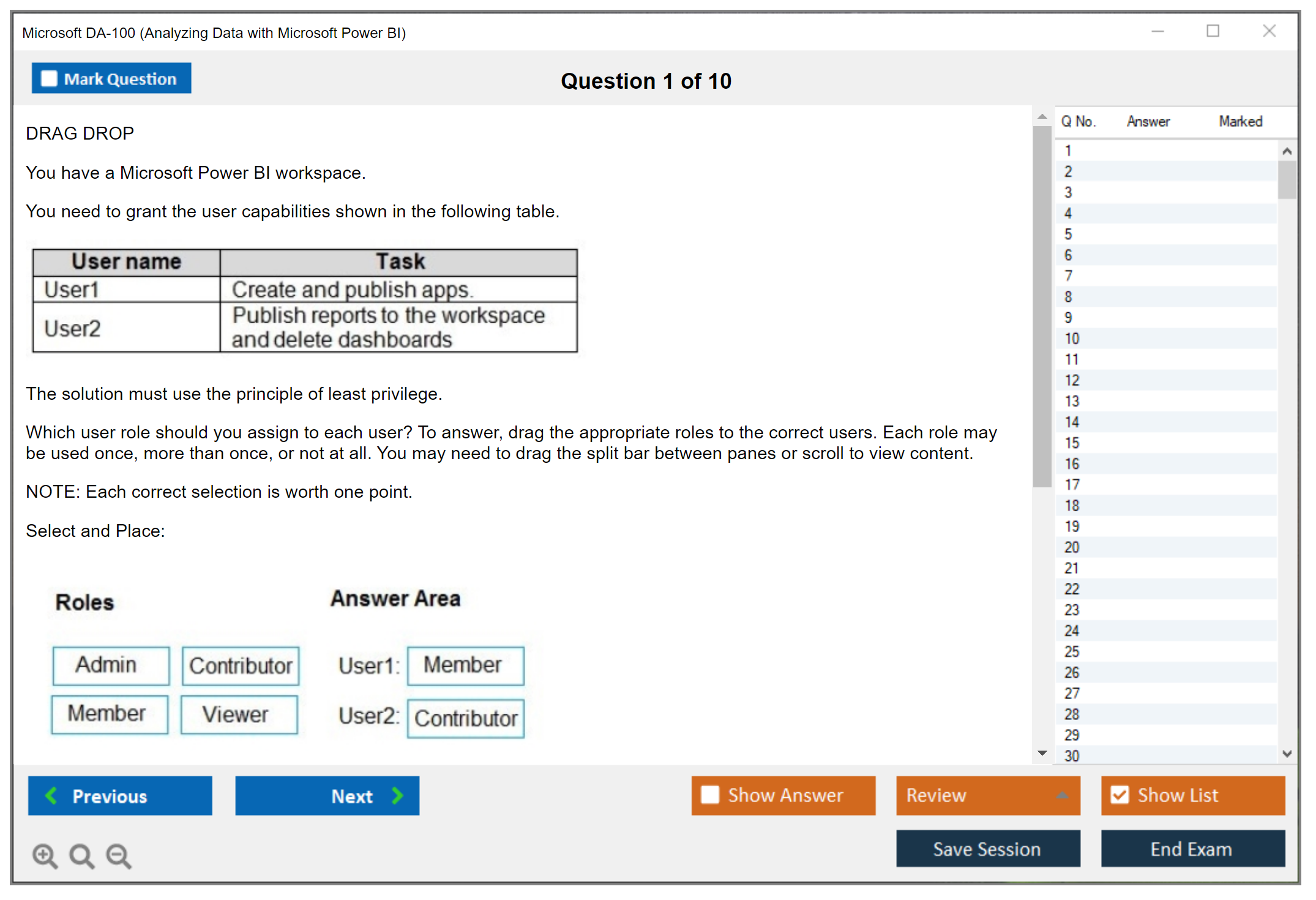Click the question pane vertical scrollbar thumb
Screen dimensions: 1316x900
point(1042,306)
